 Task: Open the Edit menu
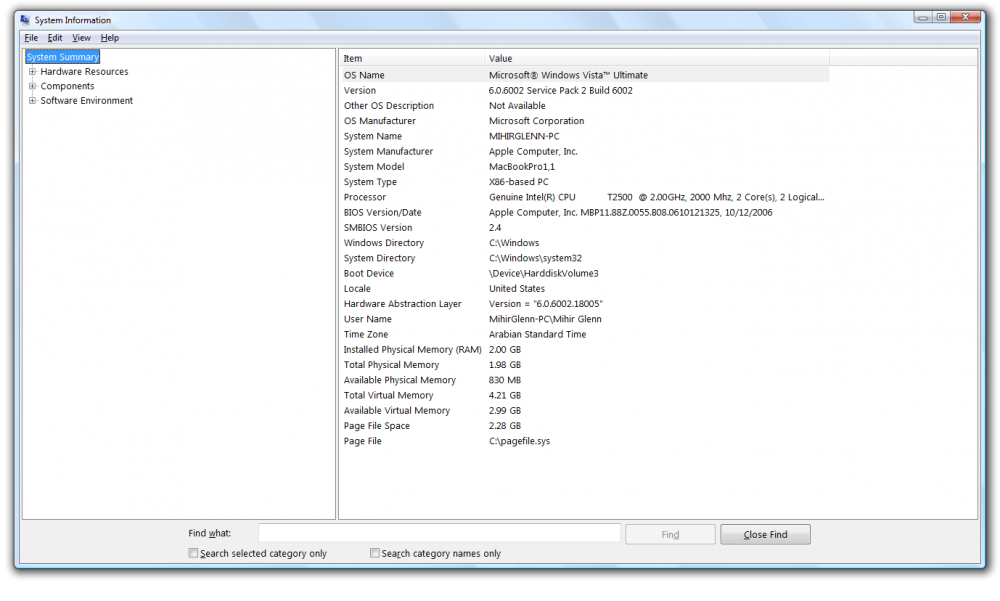click(x=55, y=38)
